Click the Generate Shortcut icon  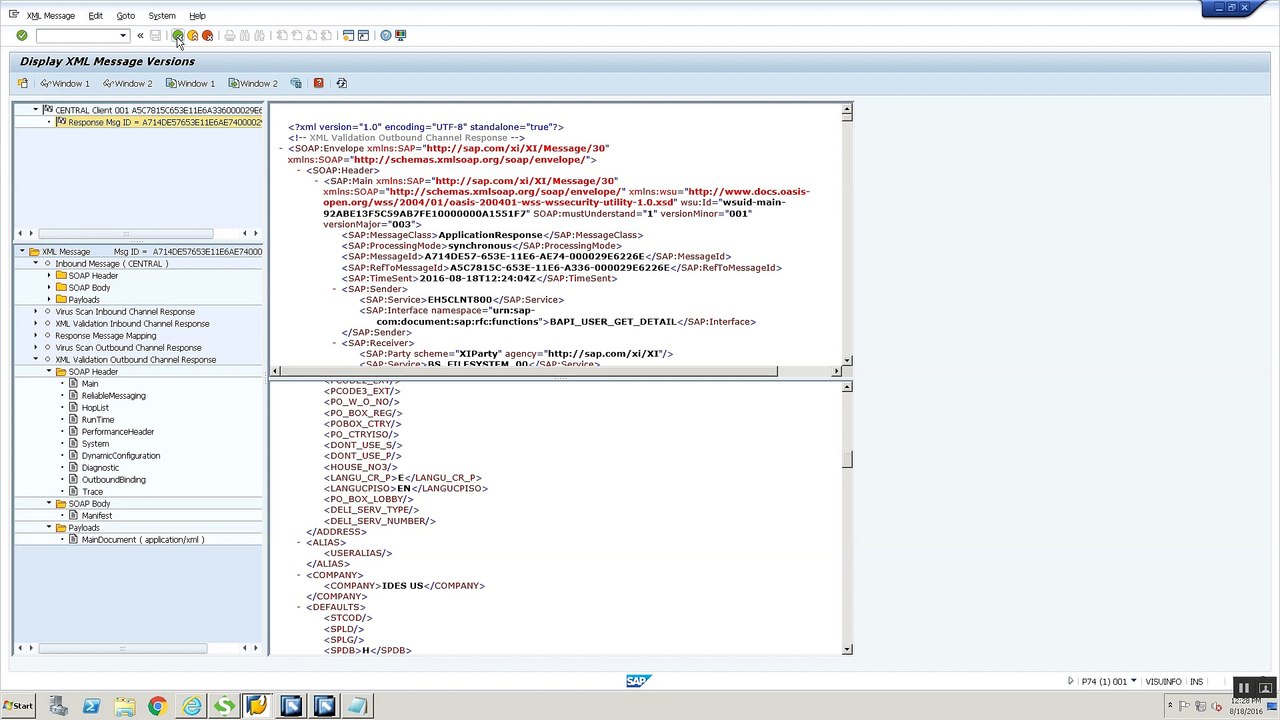pos(363,36)
